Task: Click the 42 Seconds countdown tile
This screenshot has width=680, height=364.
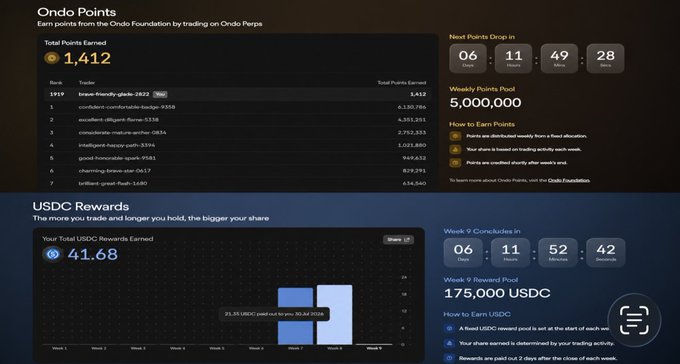Action: pos(605,253)
